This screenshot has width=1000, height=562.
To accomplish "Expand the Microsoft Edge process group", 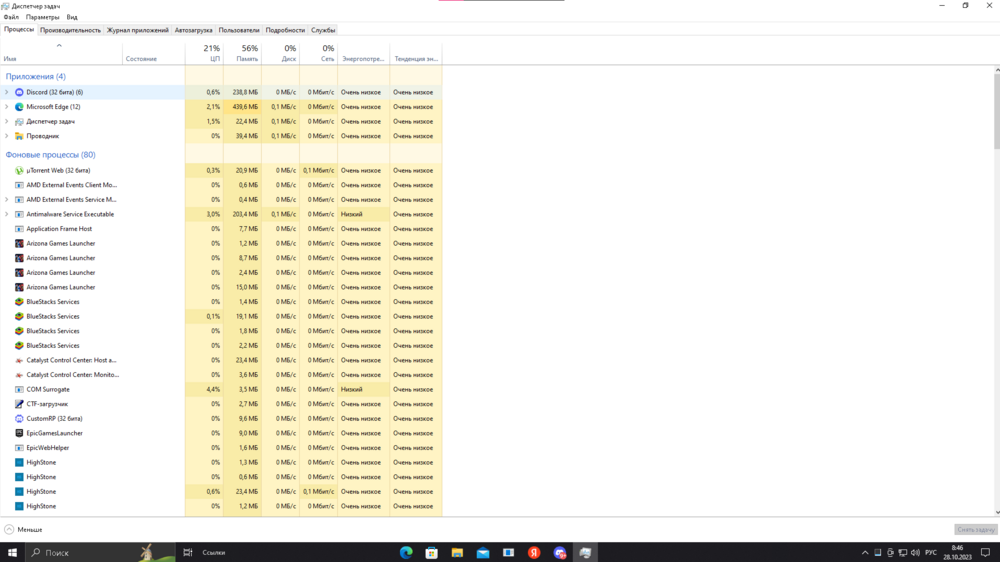I will pos(7,107).
